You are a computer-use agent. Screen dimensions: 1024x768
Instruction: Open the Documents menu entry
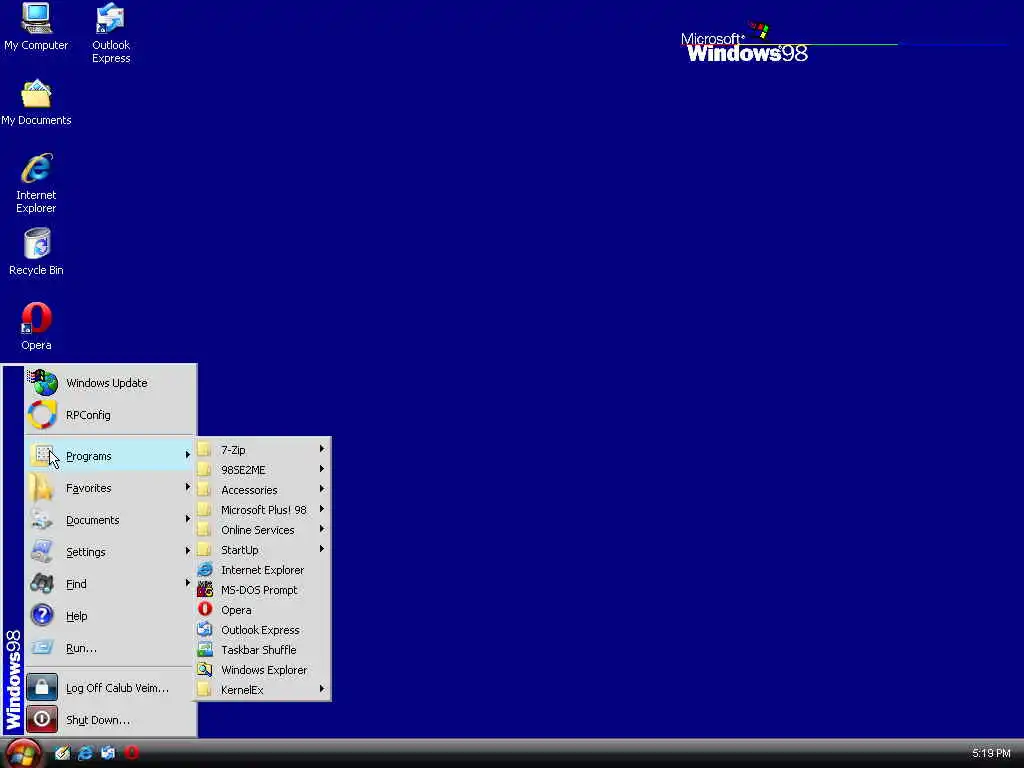point(110,519)
